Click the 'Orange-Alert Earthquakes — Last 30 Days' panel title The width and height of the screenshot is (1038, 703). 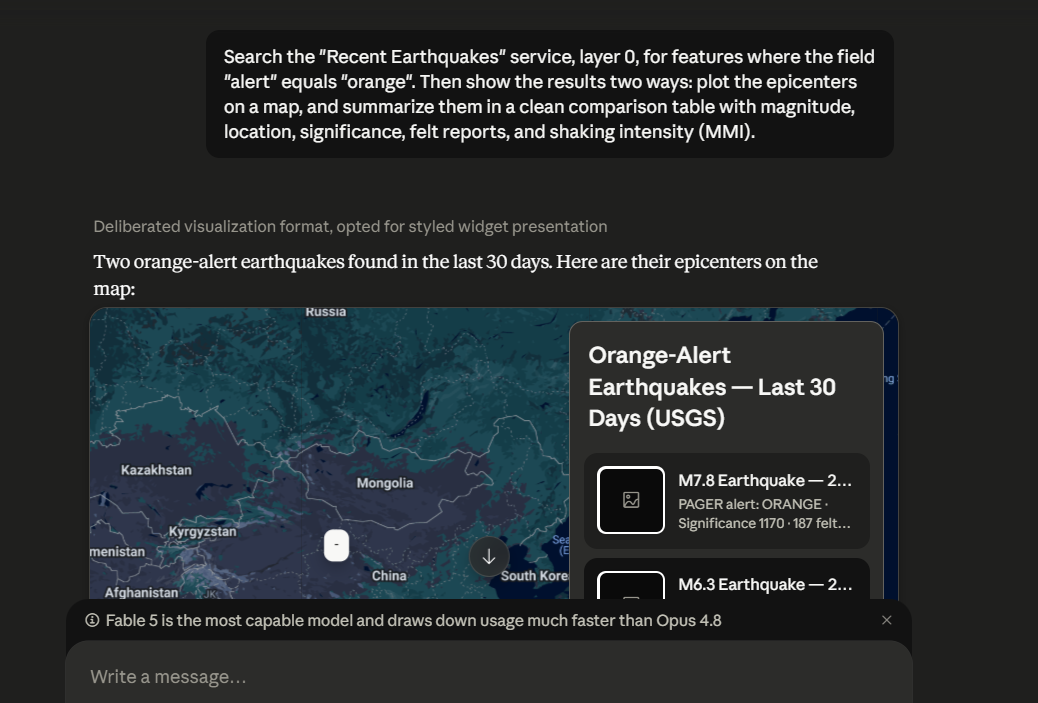click(712, 387)
